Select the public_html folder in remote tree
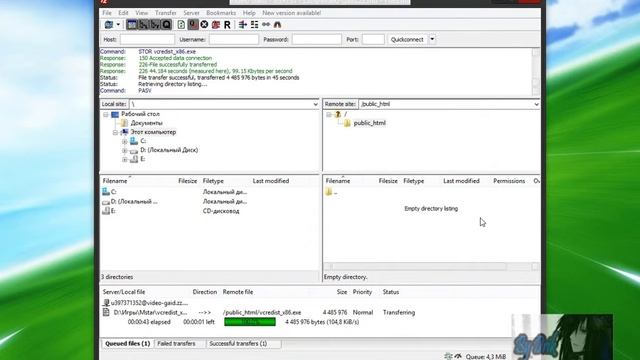The height and width of the screenshot is (360, 640). click(x=369, y=123)
